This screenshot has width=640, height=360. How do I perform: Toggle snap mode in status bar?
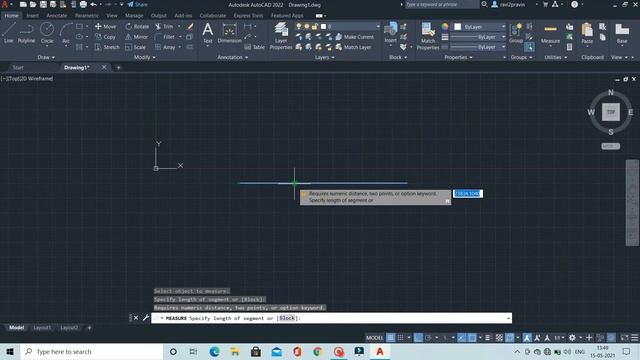click(400, 338)
